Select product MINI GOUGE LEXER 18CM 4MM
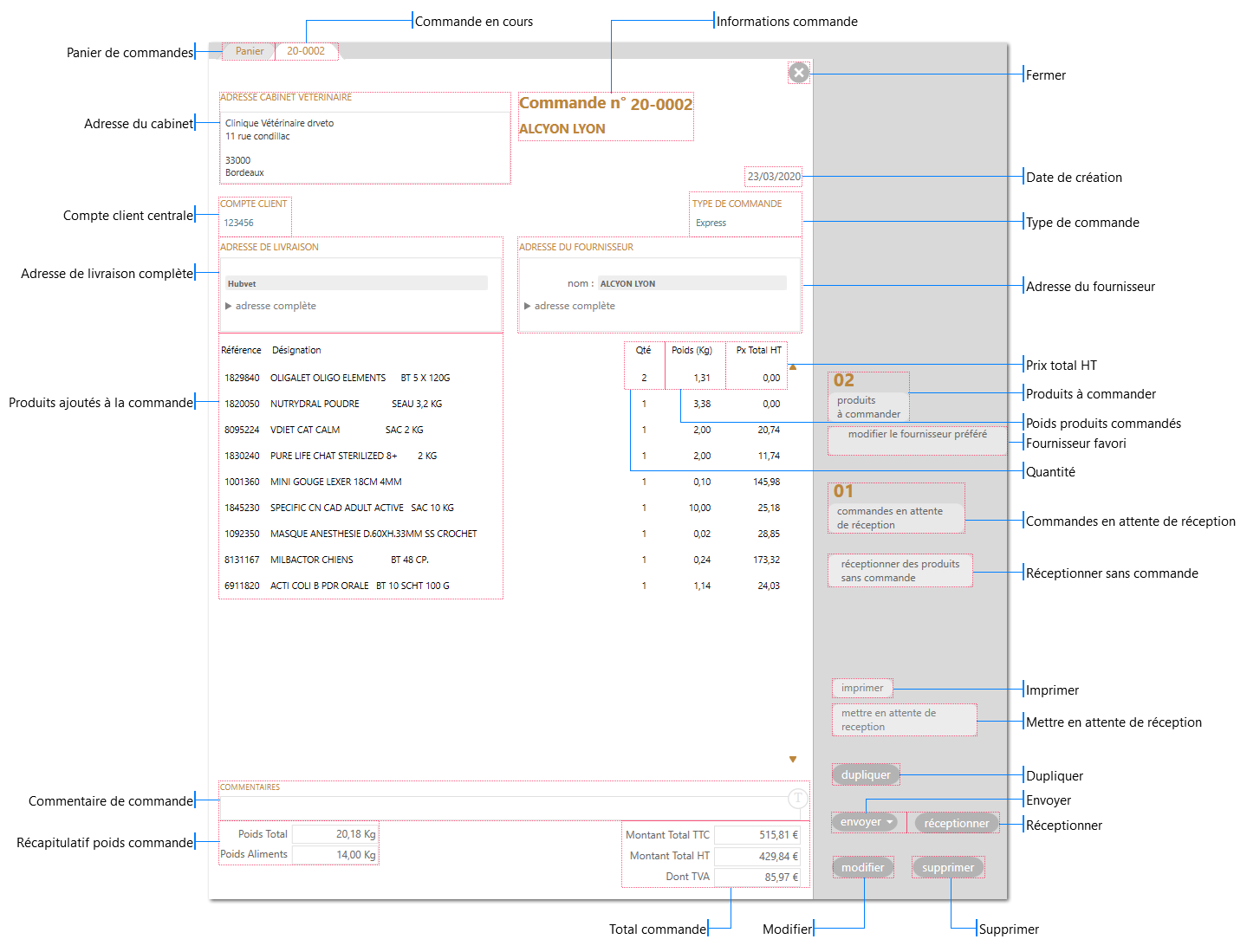 coord(336,482)
